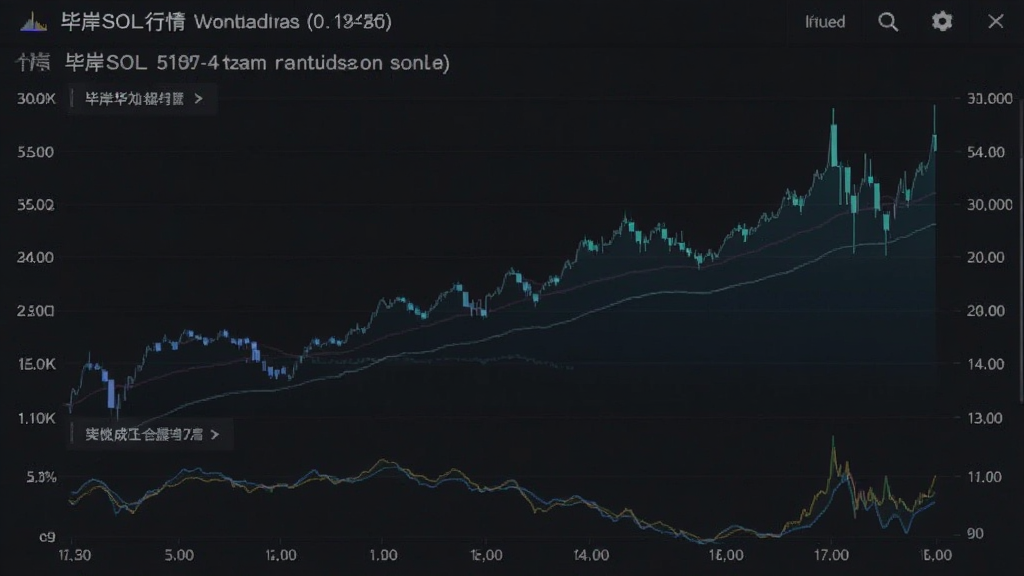Click the small icon preceding the 毕岸SOL 5167-4 subtitle

[x=33, y=63]
